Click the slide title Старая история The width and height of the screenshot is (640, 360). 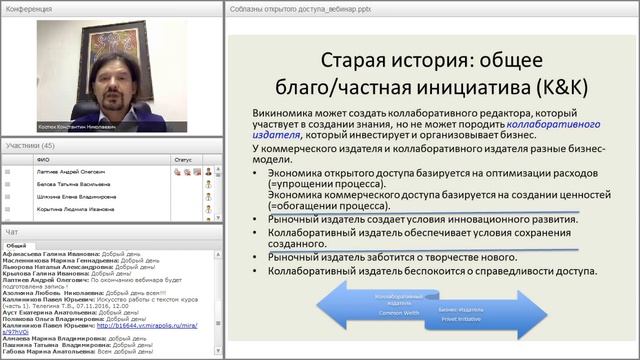point(431,73)
